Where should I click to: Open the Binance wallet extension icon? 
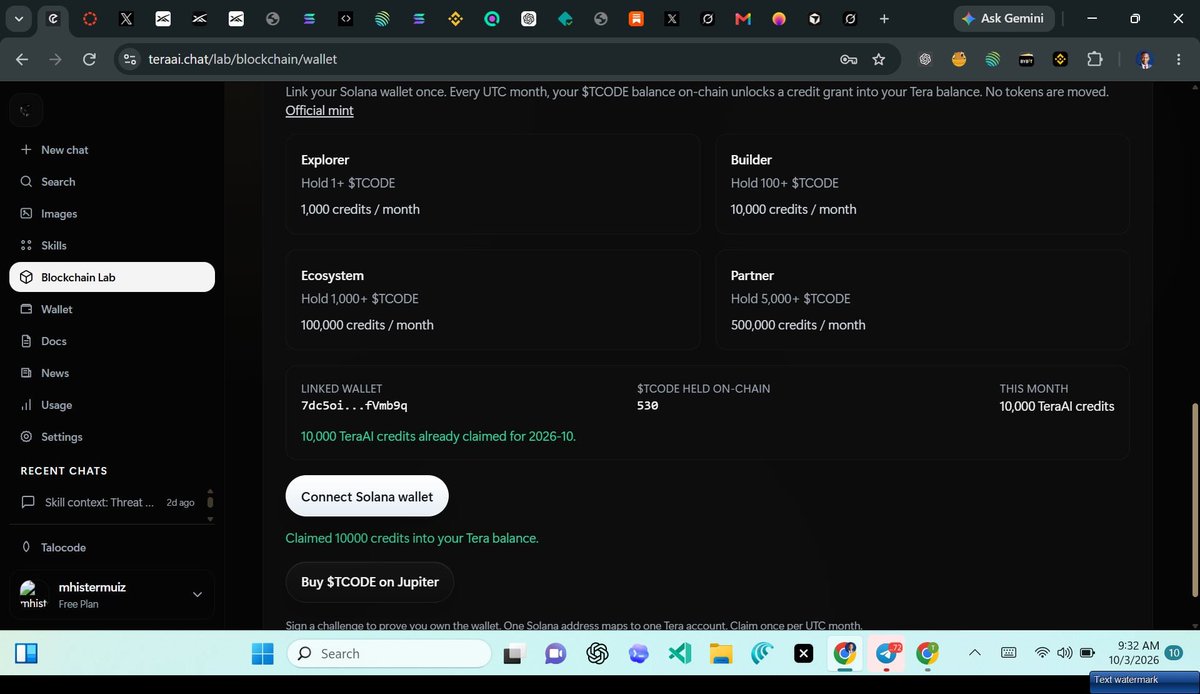1060,60
